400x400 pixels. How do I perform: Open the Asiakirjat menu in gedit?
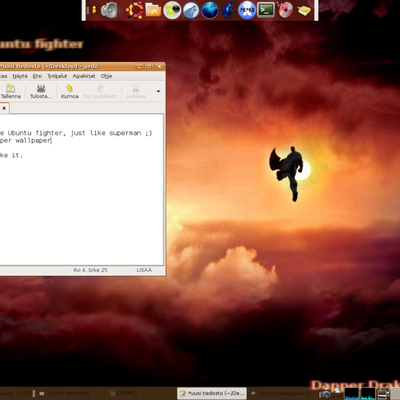[x=84, y=76]
